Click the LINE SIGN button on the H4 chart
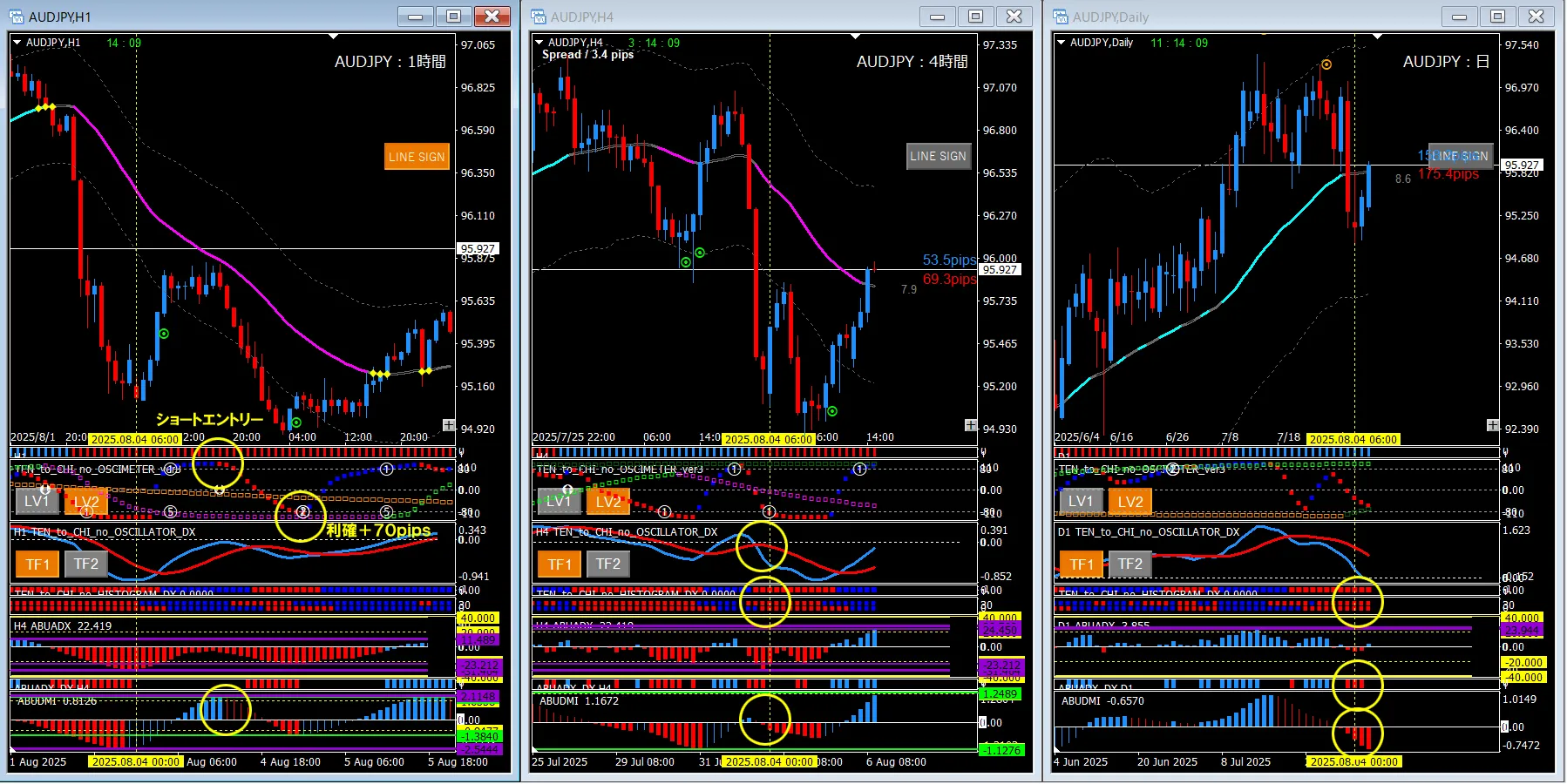This screenshot has height=784, width=1567. coord(939,156)
